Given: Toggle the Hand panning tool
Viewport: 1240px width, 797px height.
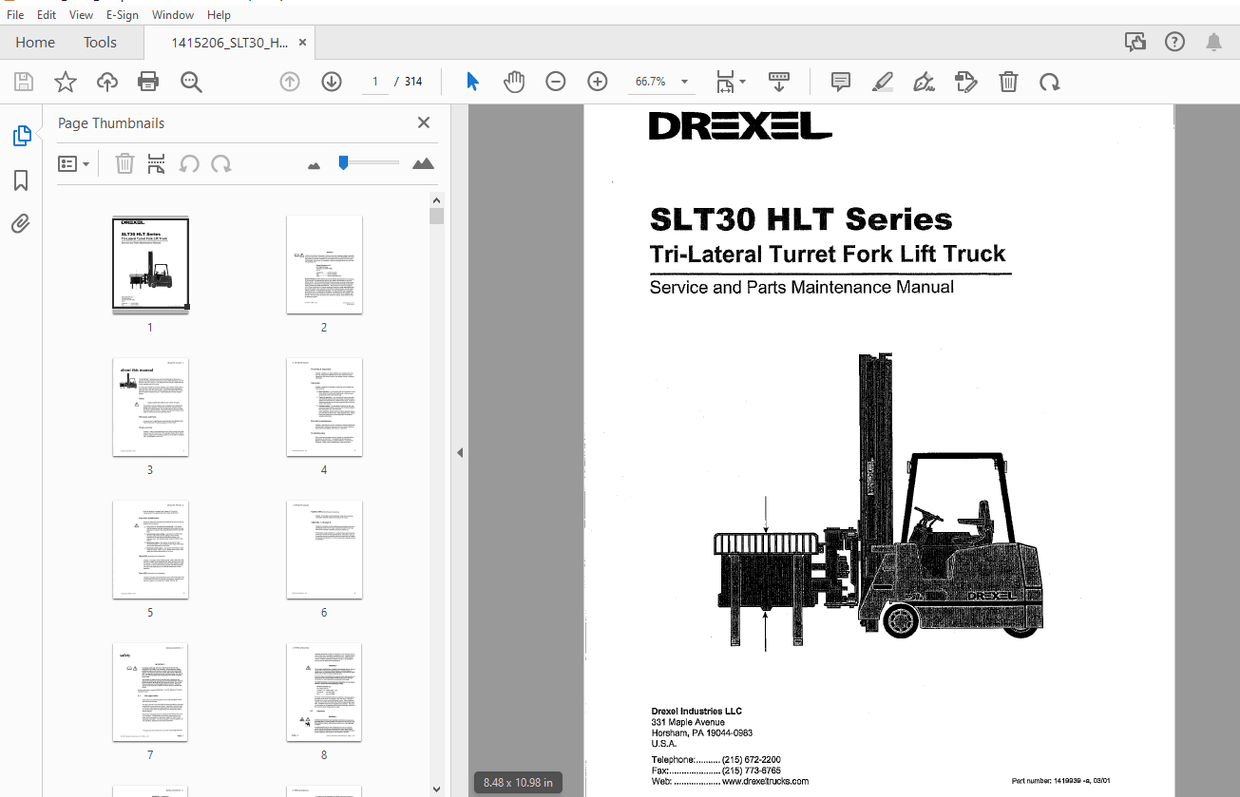Looking at the screenshot, I should coord(514,81).
